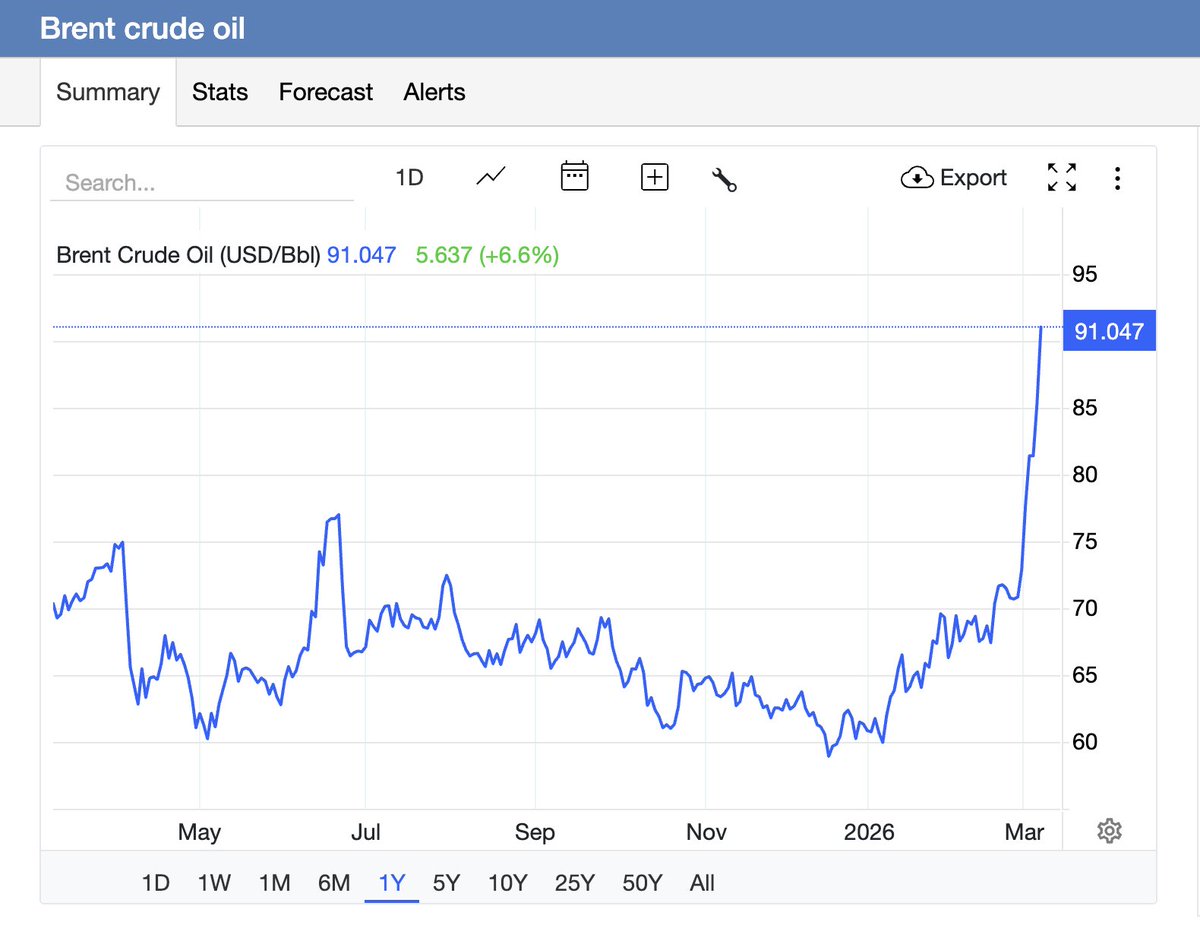The width and height of the screenshot is (1200, 931).
Task: Open the chart type line icon
Action: (x=491, y=177)
